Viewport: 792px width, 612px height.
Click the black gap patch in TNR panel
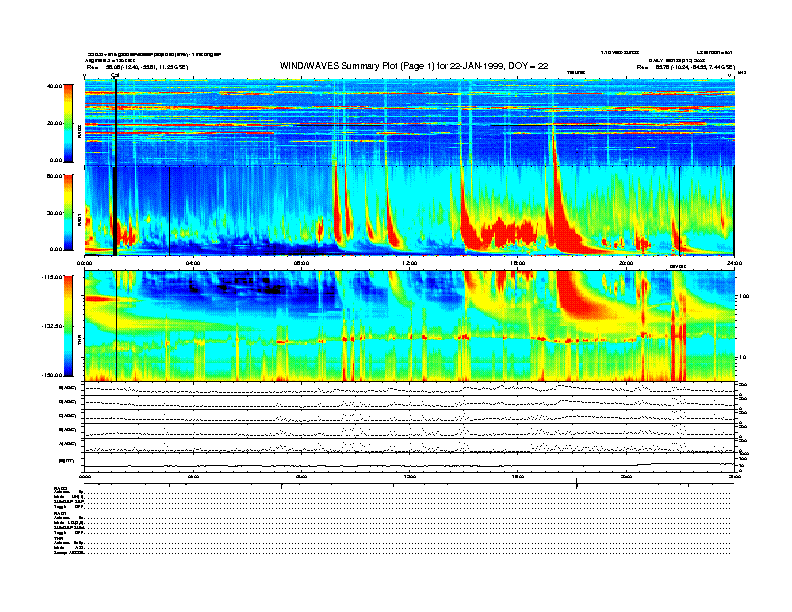tap(274, 290)
